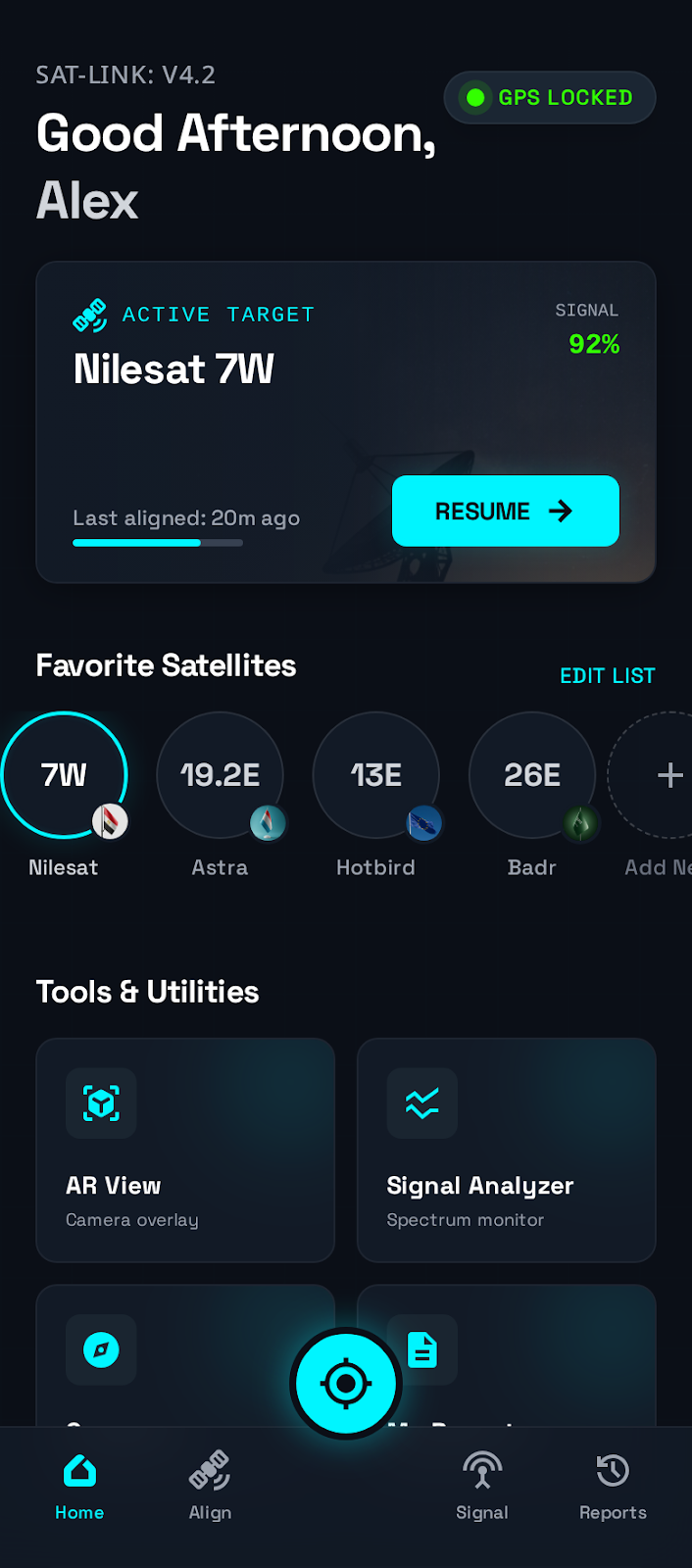
Task: Select the Align satellite dish icon
Action: click(209, 1470)
